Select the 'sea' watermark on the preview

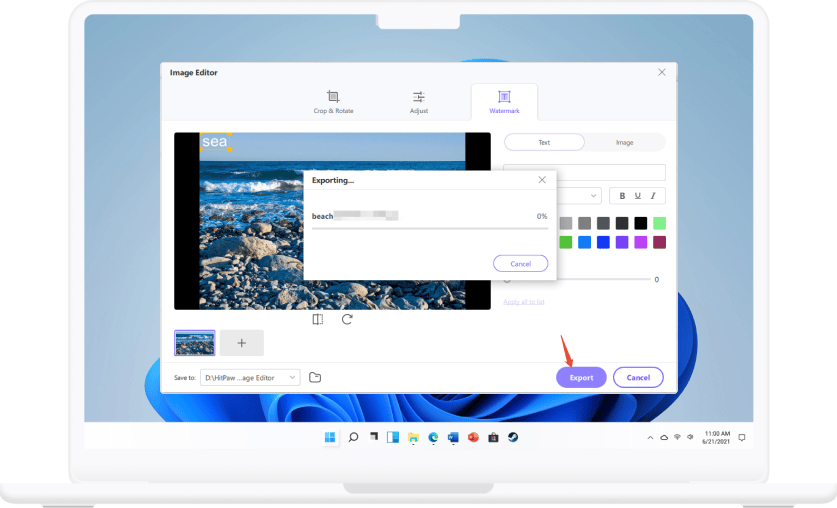(215, 141)
